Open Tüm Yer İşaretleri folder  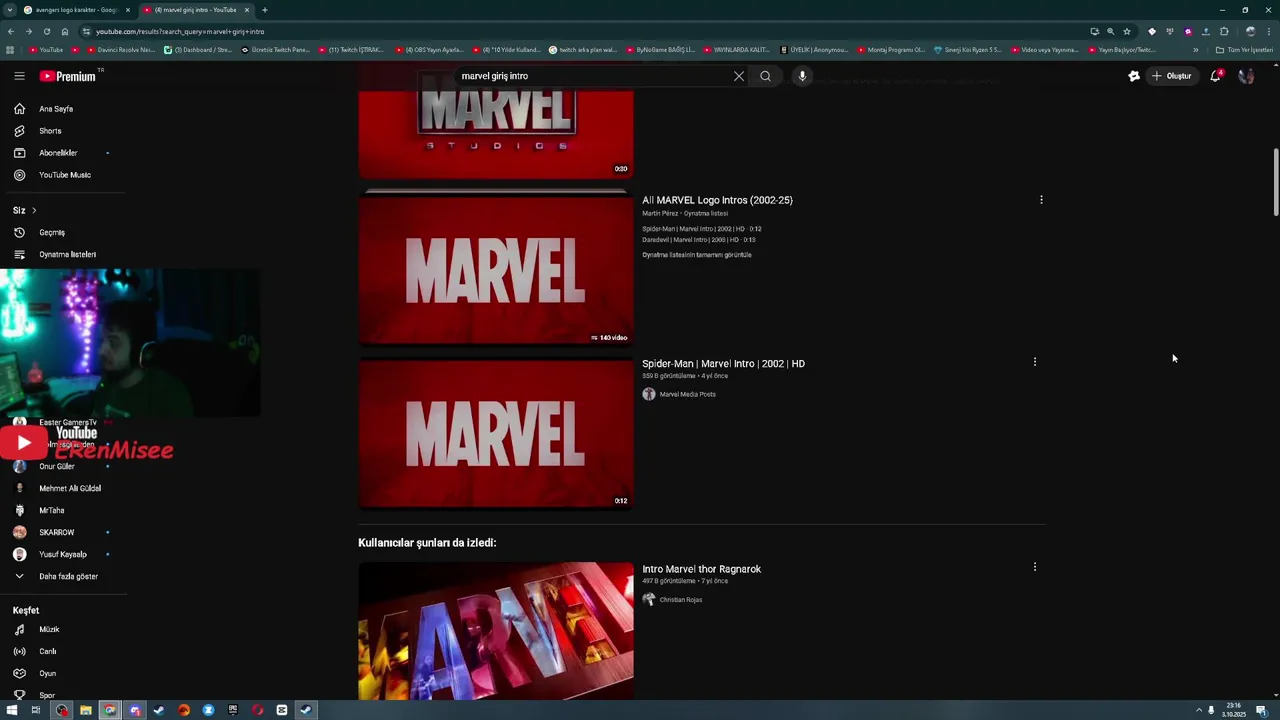pos(1245,49)
